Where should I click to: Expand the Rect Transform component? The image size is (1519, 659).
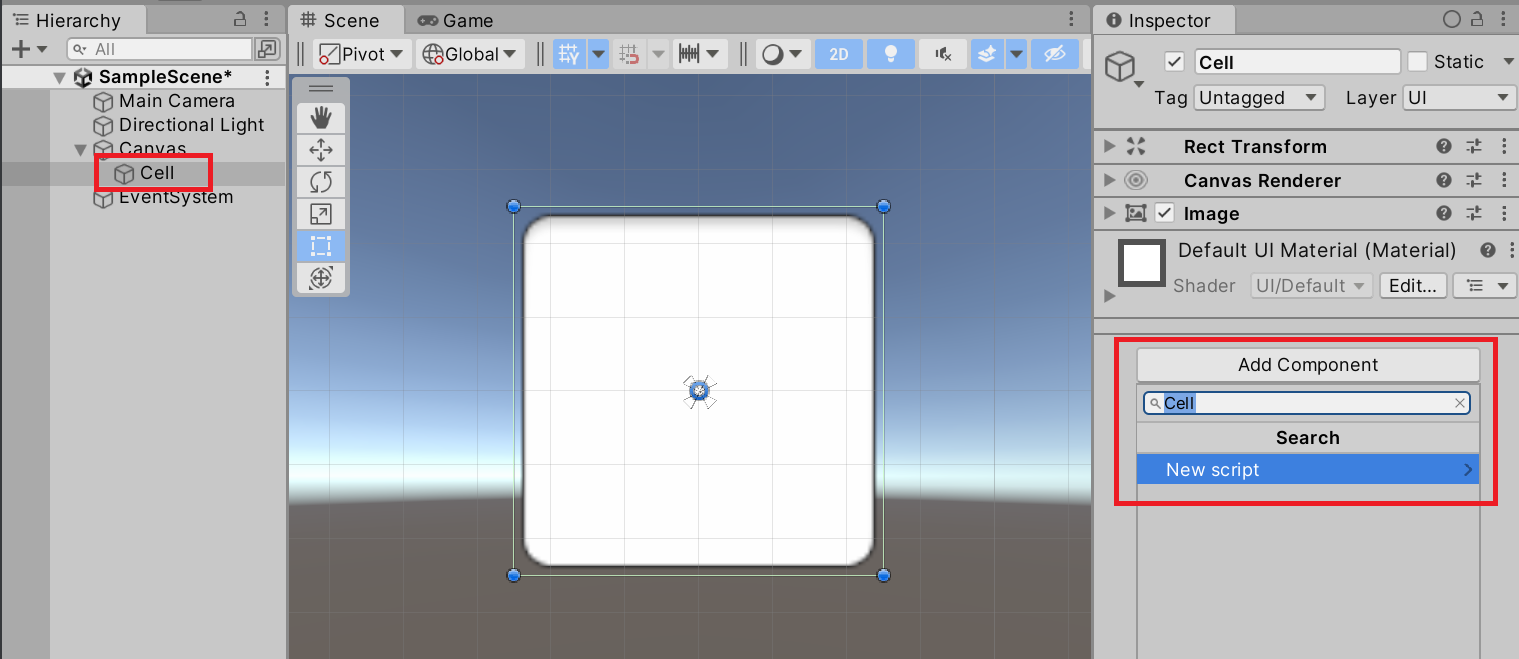click(1109, 147)
